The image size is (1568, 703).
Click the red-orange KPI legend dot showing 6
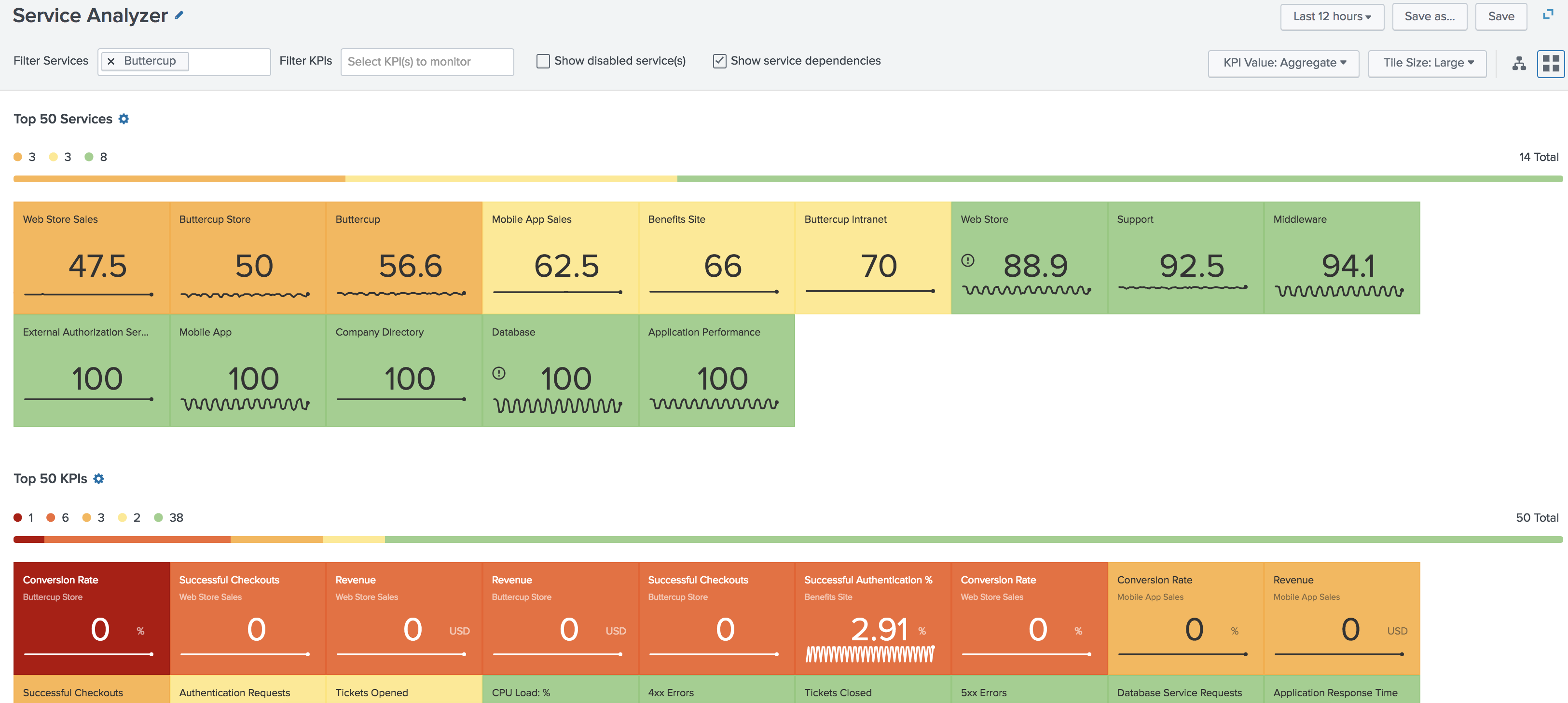click(51, 517)
